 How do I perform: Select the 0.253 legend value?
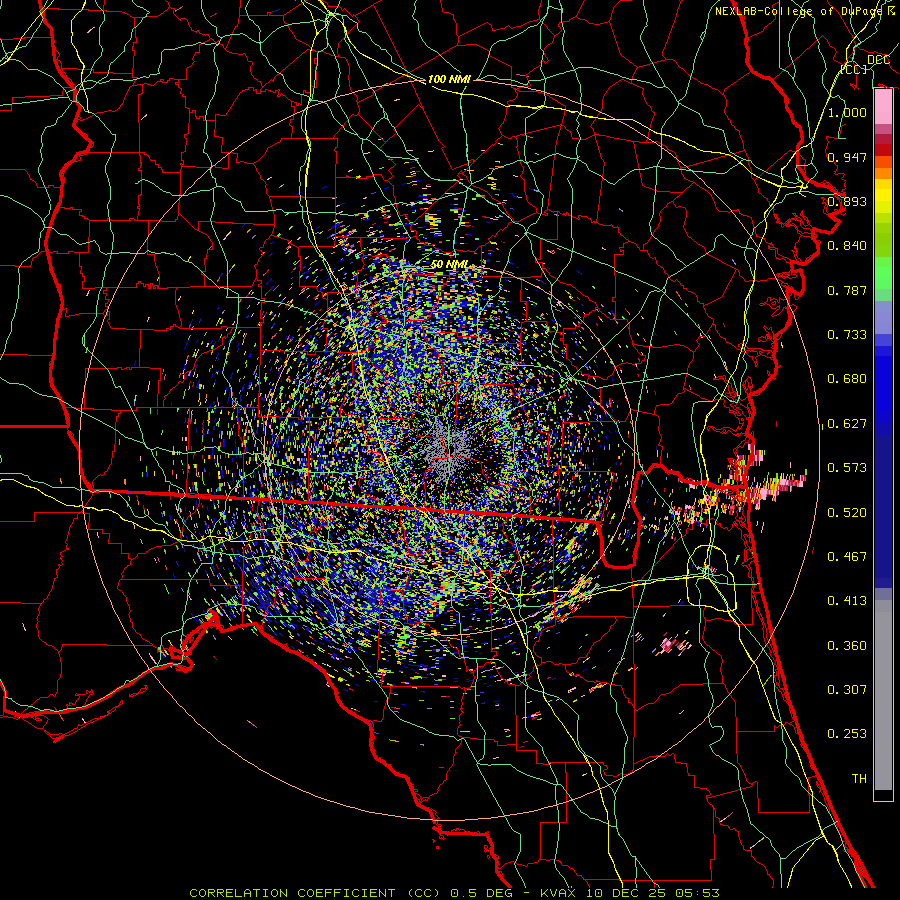coord(847,734)
